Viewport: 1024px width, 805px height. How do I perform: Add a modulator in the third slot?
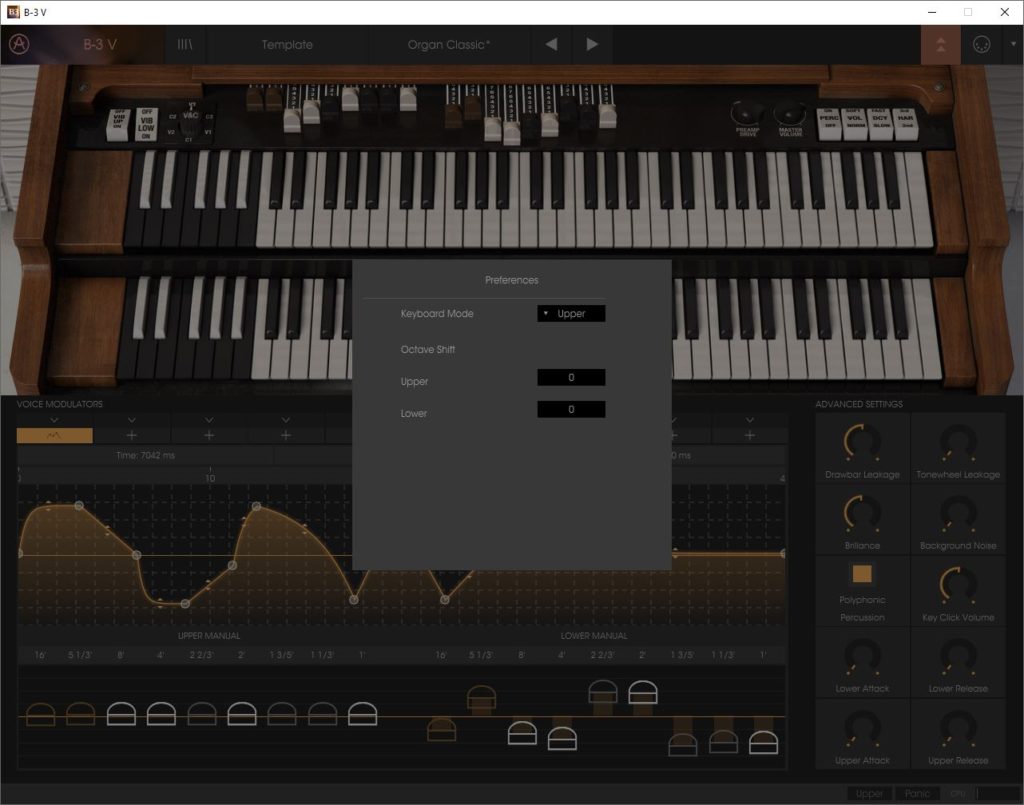point(209,435)
